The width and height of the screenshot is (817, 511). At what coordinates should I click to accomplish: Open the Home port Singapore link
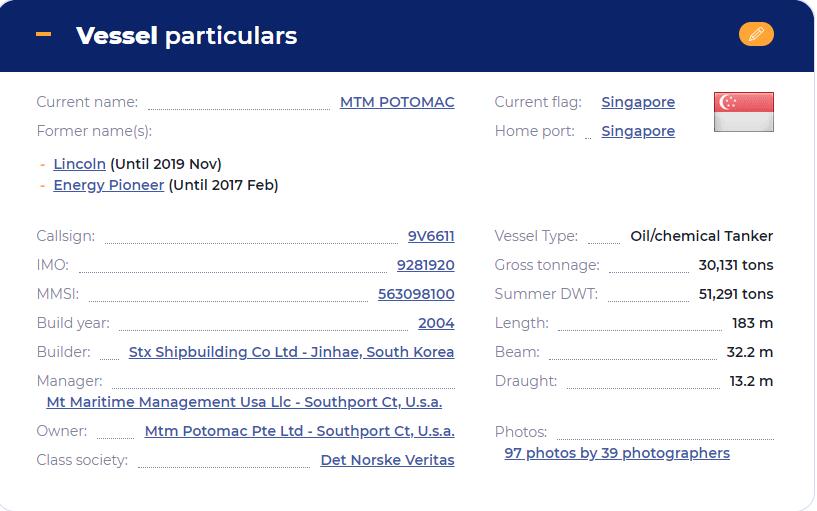pyautogui.click(x=638, y=131)
